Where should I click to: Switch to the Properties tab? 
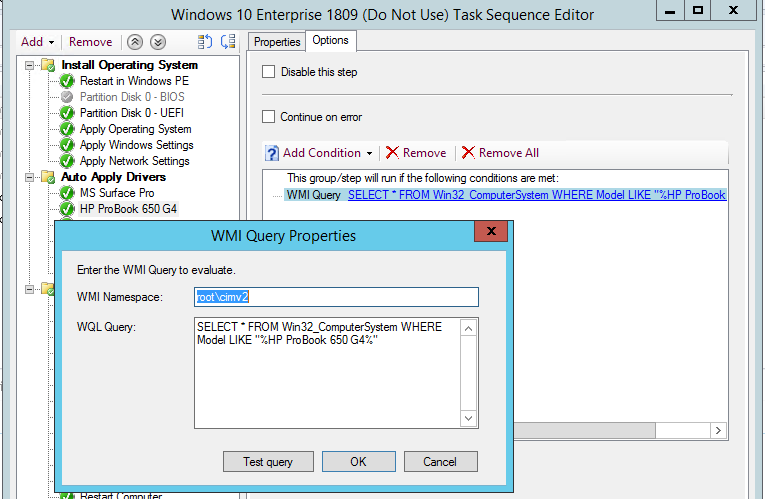pos(277,42)
